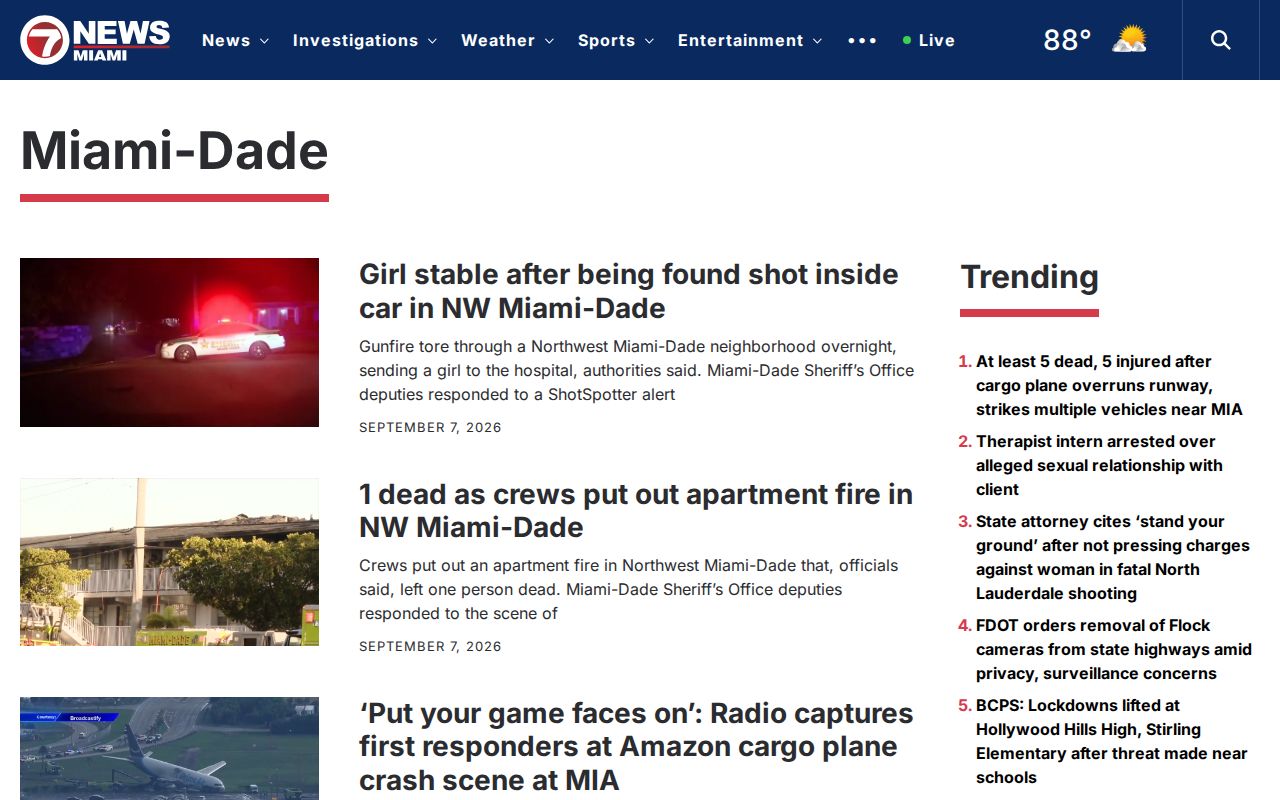The width and height of the screenshot is (1280, 800).
Task: Open the Entertainment navigation item
Action: pyautogui.click(x=741, y=40)
